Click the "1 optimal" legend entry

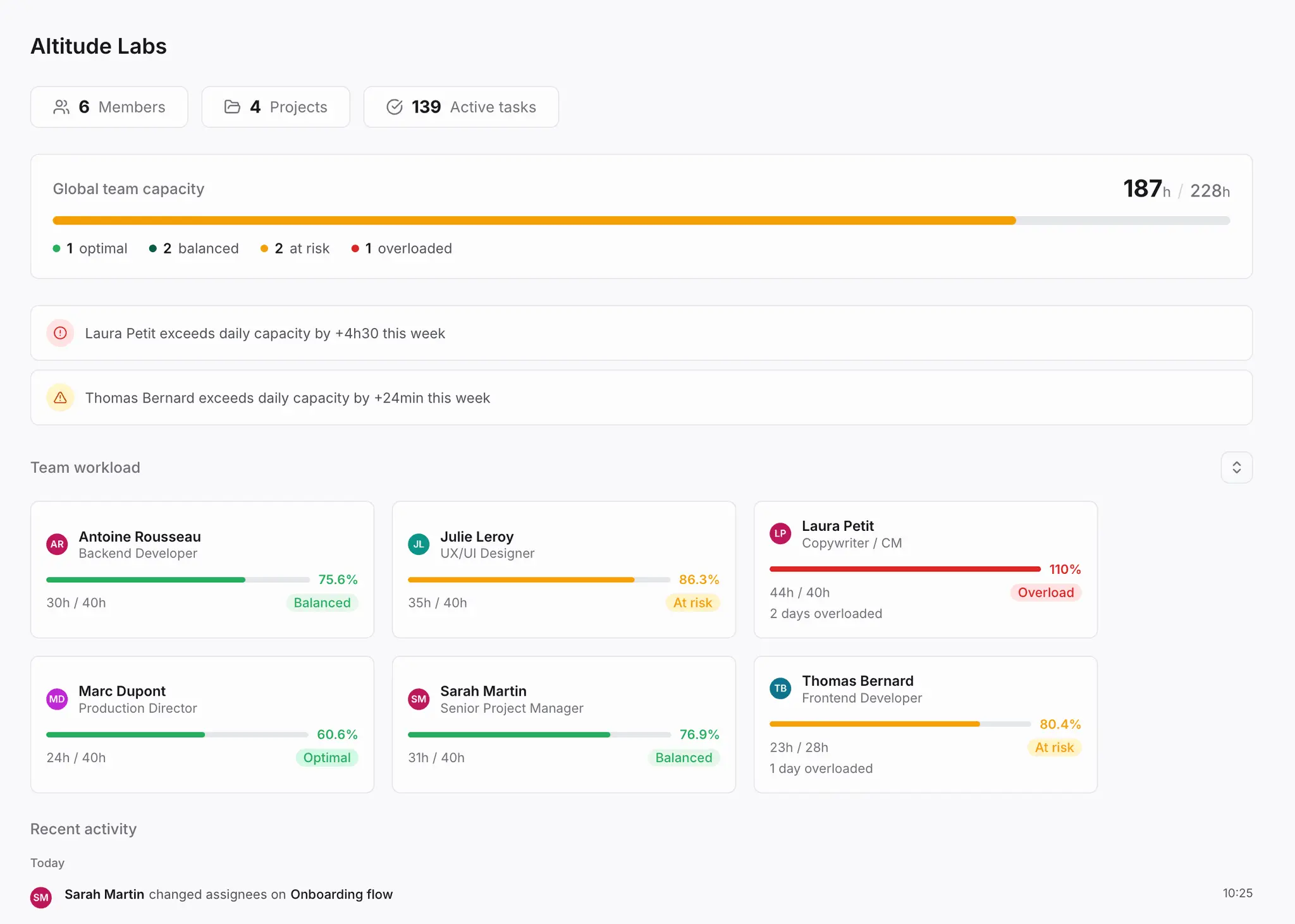point(90,248)
